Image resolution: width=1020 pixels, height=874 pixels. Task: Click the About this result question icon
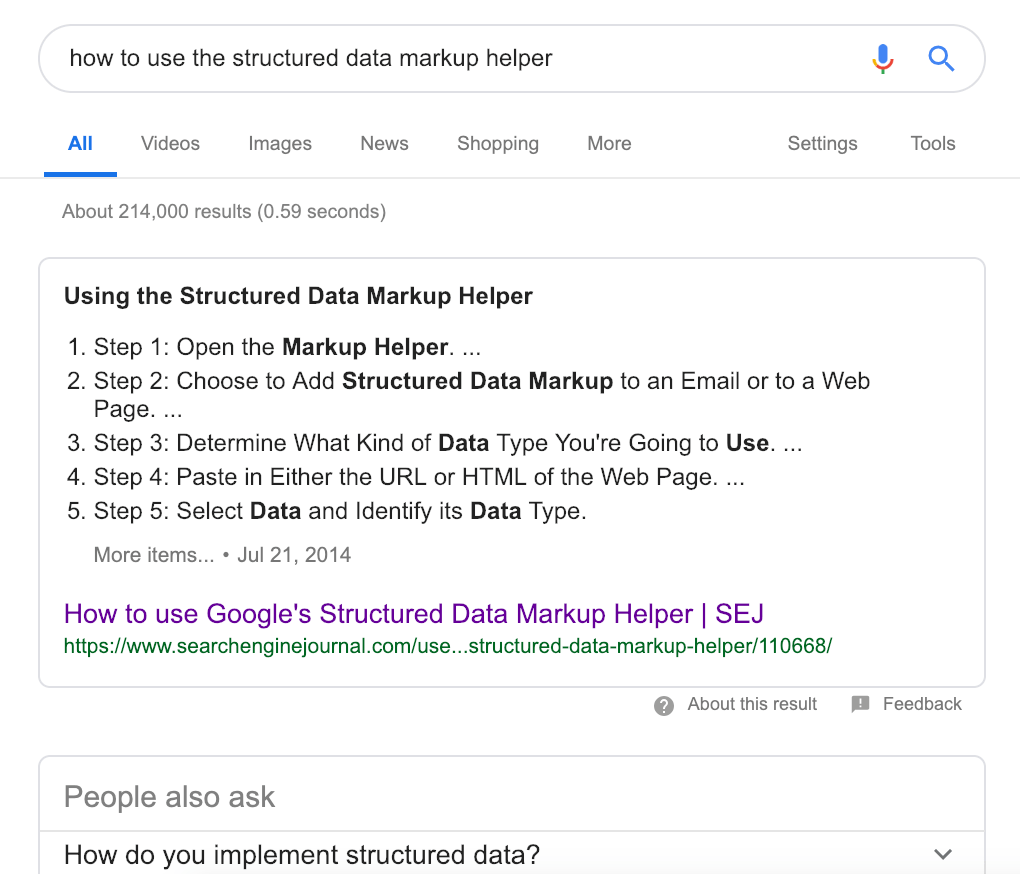664,705
